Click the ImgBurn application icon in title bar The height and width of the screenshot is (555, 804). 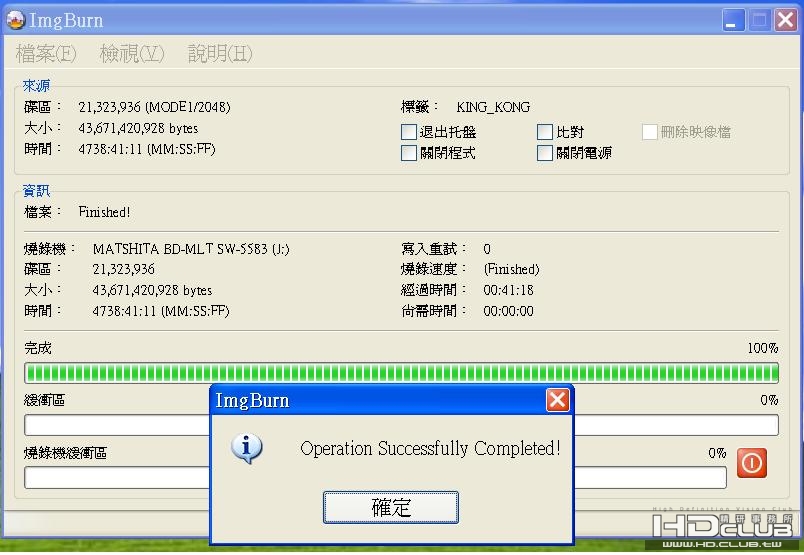(x=16, y=20)
